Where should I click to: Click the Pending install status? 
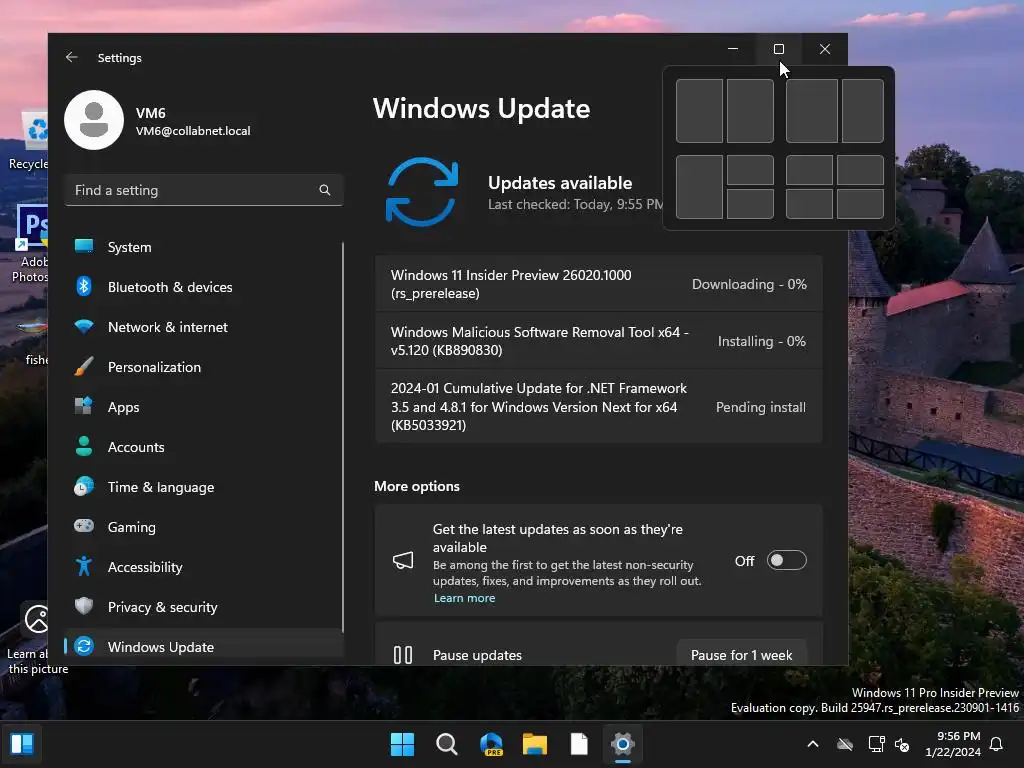pos(761,407)
